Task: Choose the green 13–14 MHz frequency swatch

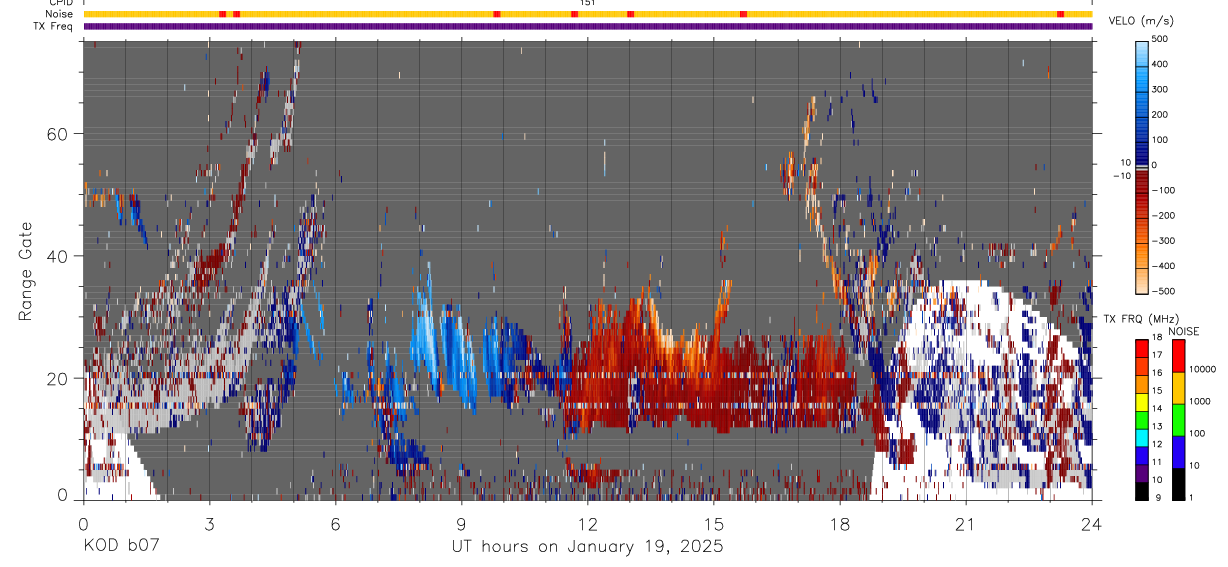Action: [1142, 420]
